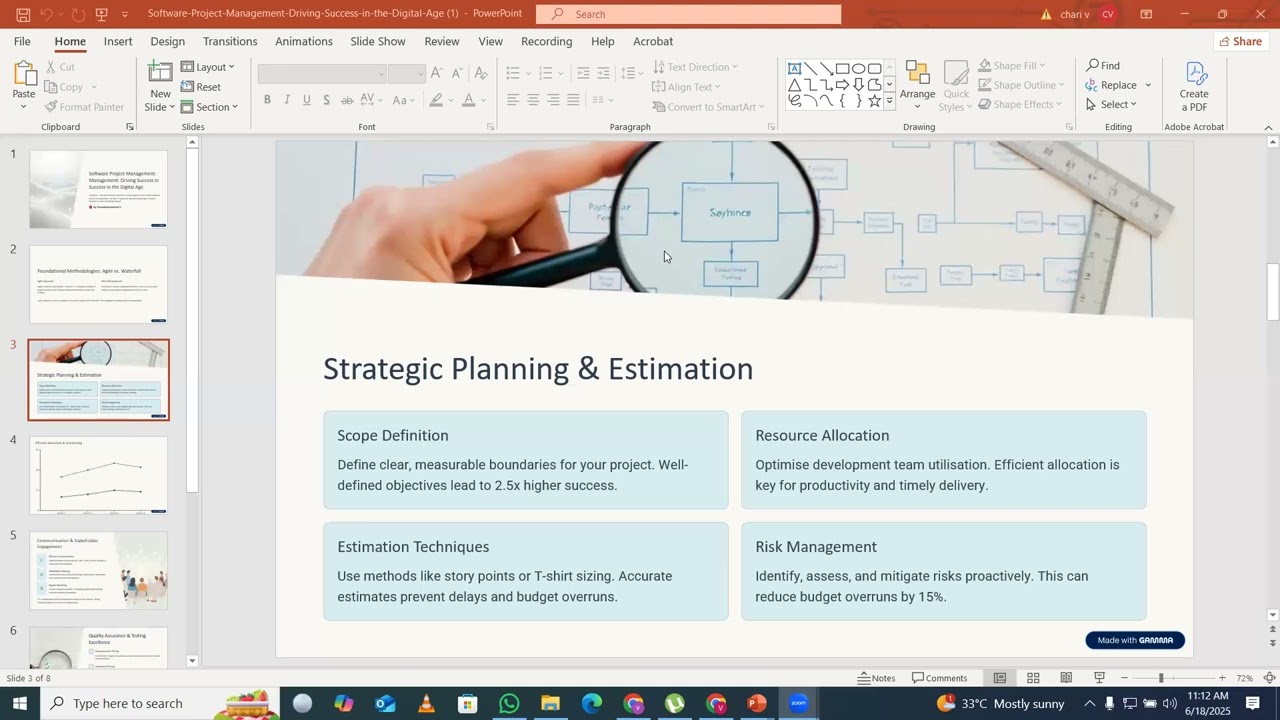The width and height of the screenshot is (1280, 720).
Task: Select the Oval shape in gallery
Action: (859, 68)
